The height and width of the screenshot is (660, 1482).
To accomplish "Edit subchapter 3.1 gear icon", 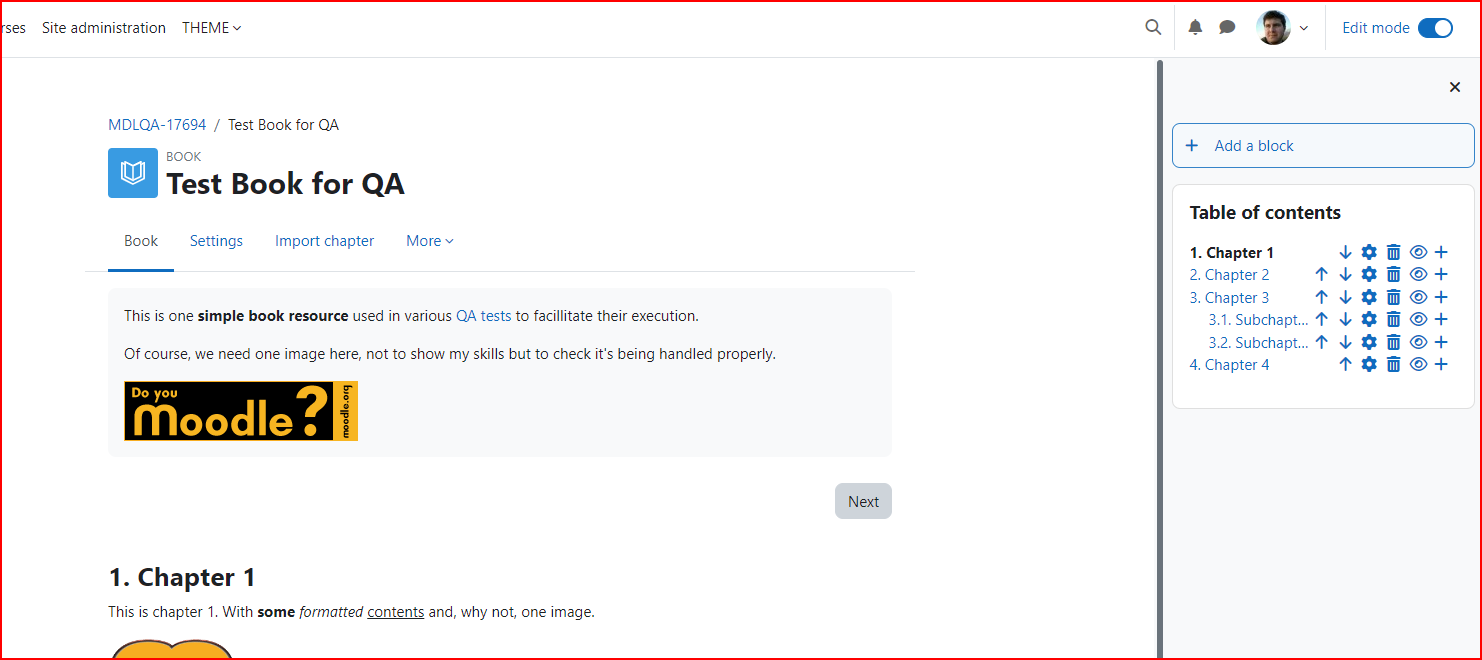I will tap(1369, 320).
